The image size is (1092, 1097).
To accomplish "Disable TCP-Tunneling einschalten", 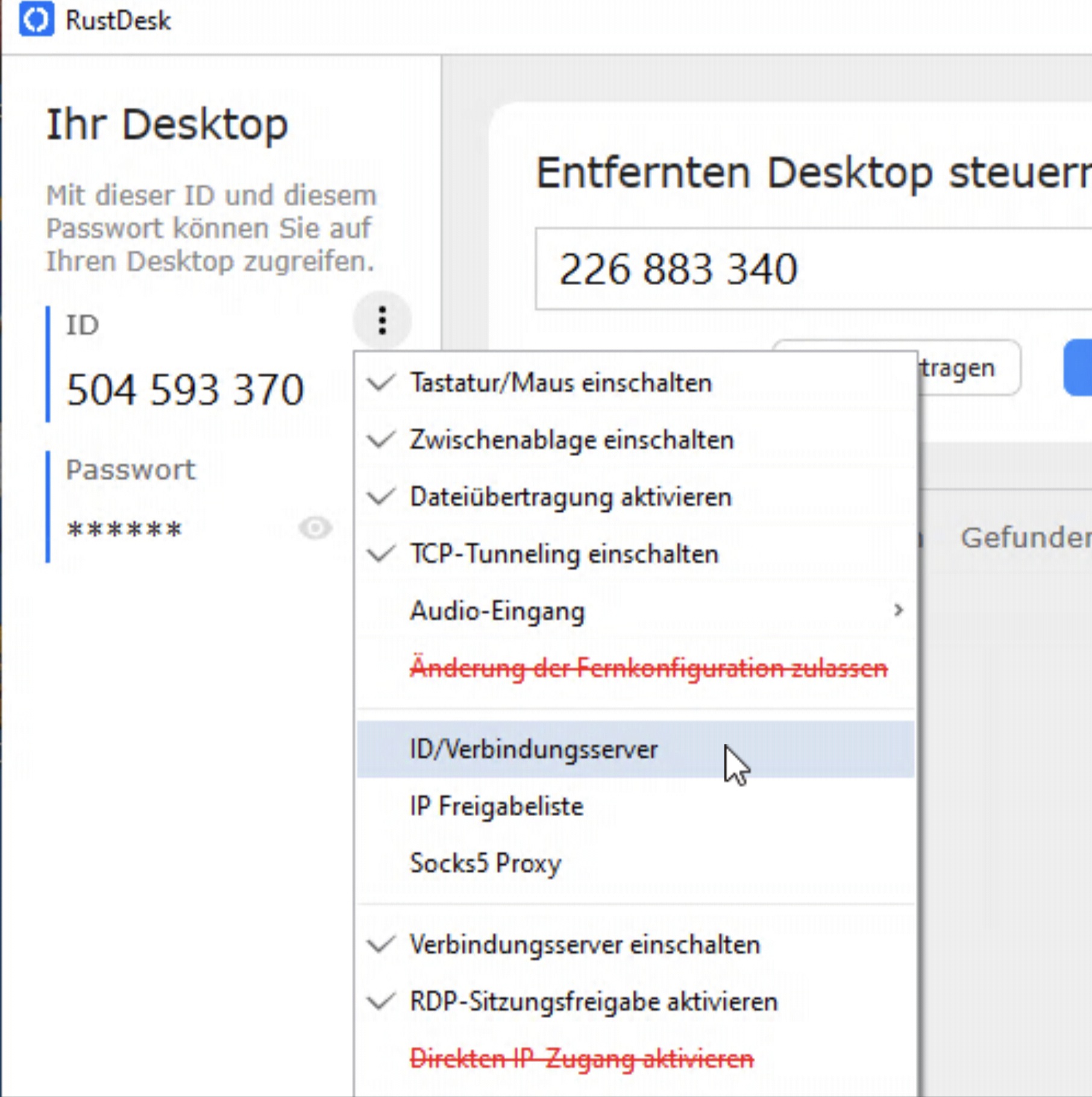I will click(563, 554).
